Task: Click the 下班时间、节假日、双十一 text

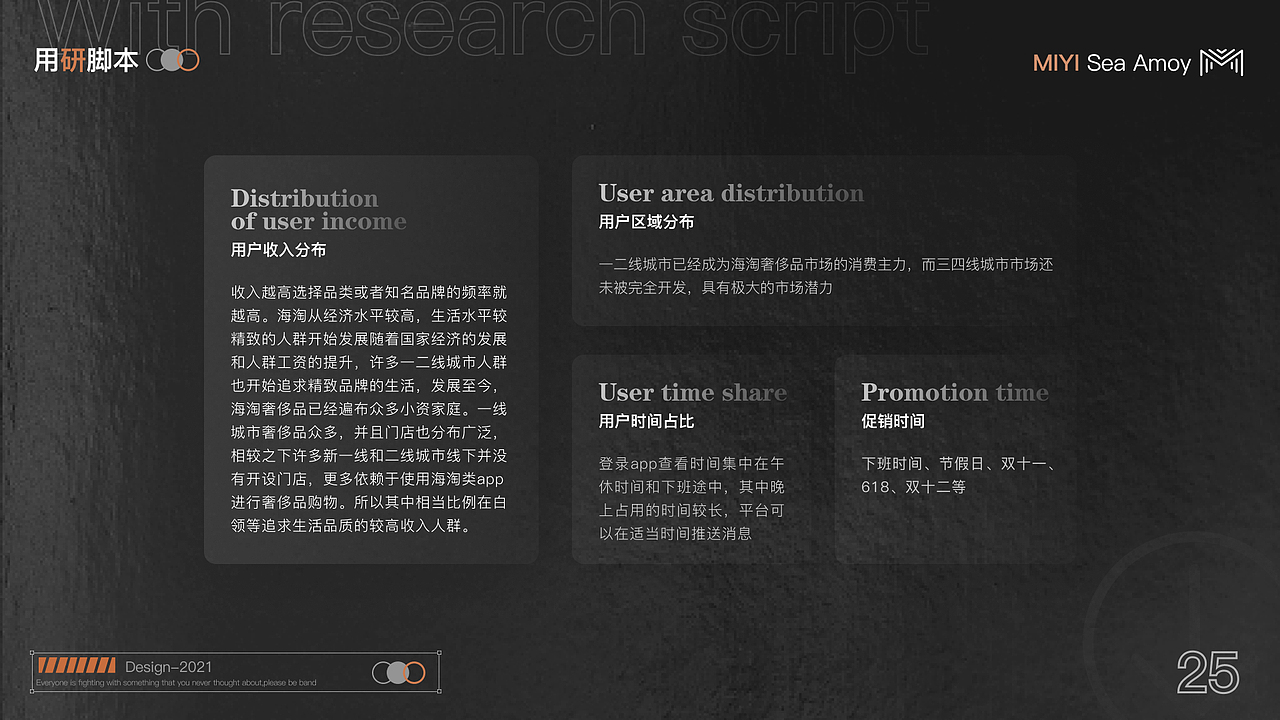Action: [x=959, y=464]
